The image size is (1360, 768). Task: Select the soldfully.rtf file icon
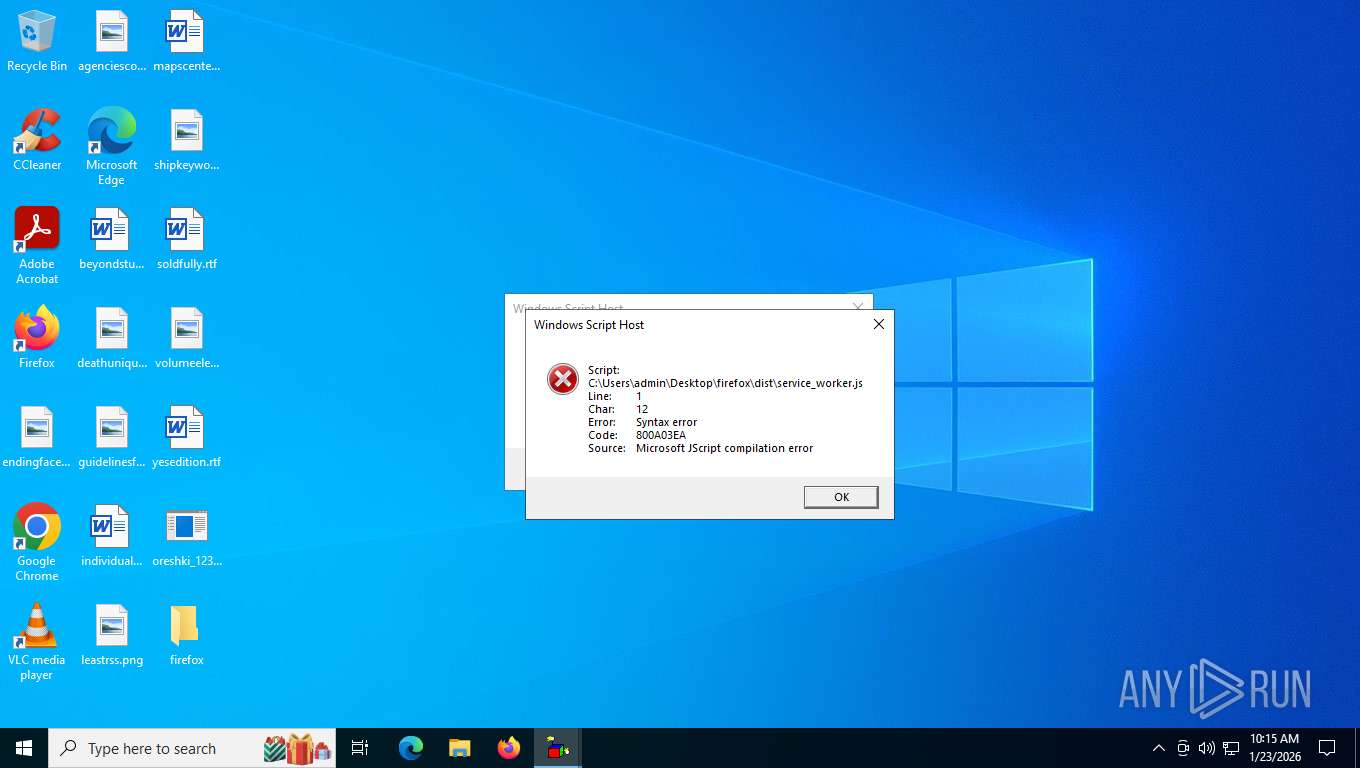[186, 239]
